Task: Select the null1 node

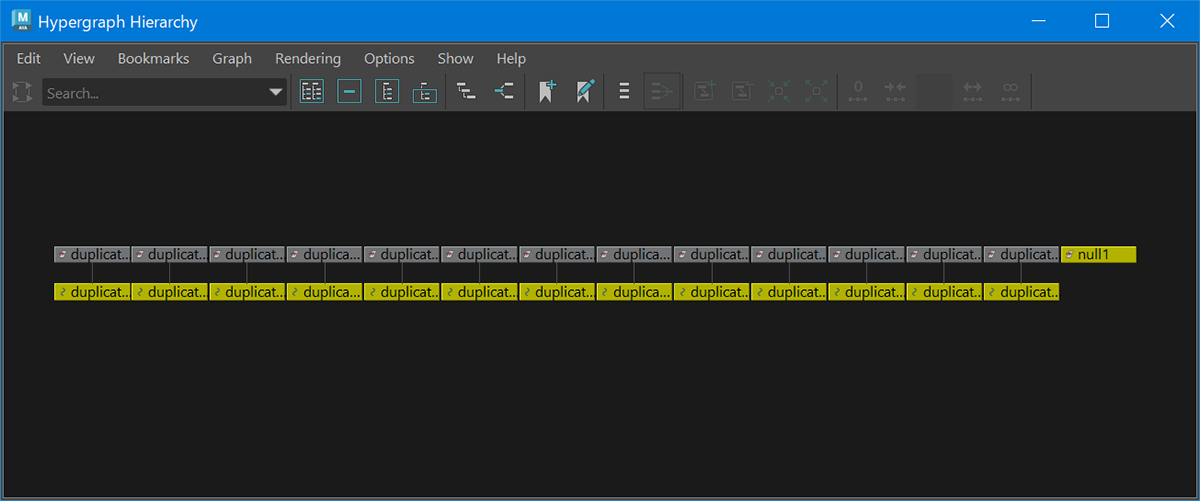Action: (1099, 254)
